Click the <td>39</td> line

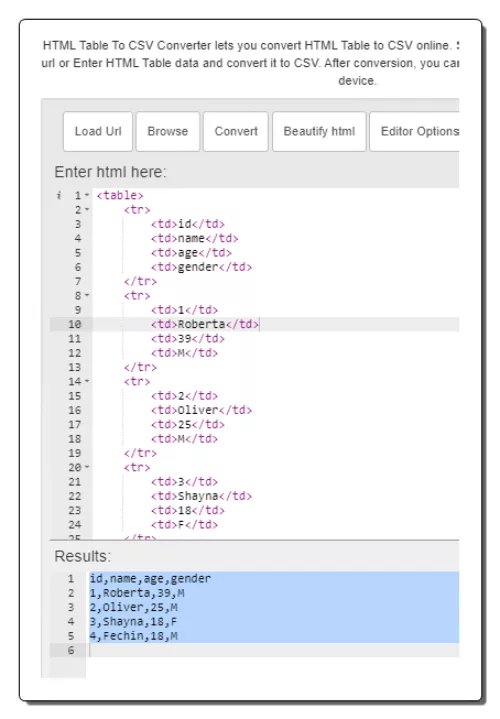point(188,338)
